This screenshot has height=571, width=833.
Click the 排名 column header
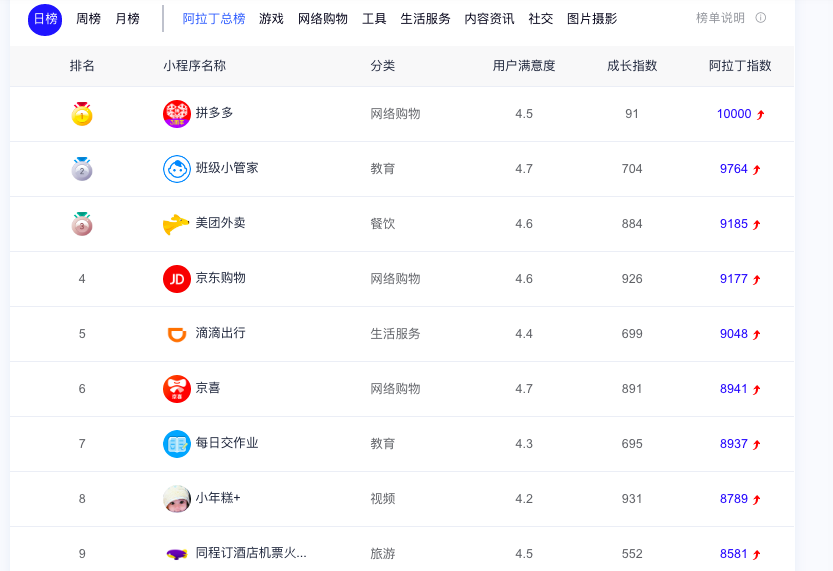82,66
